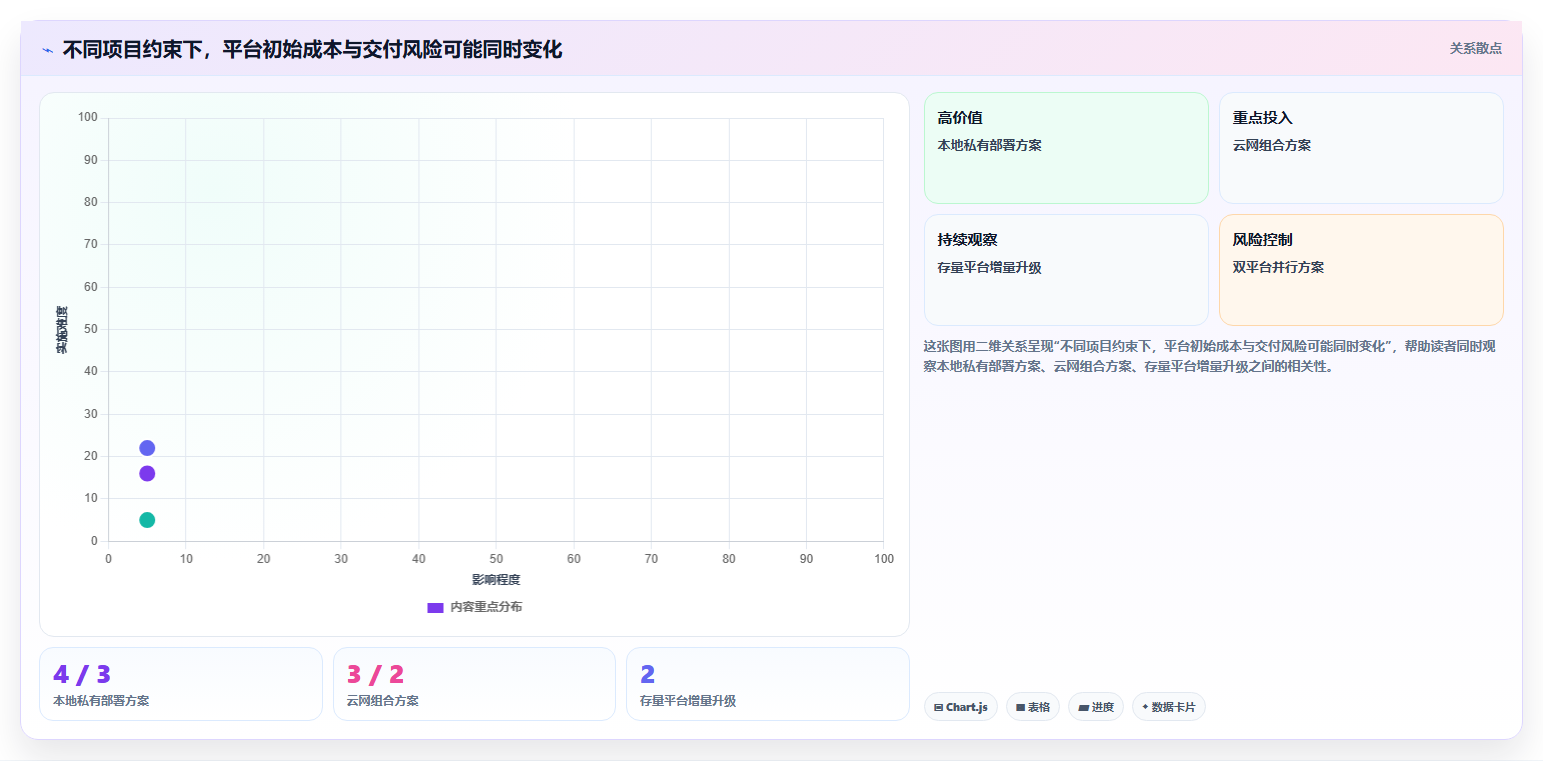Open the 高价值 quadrant card

[1066, 148]
